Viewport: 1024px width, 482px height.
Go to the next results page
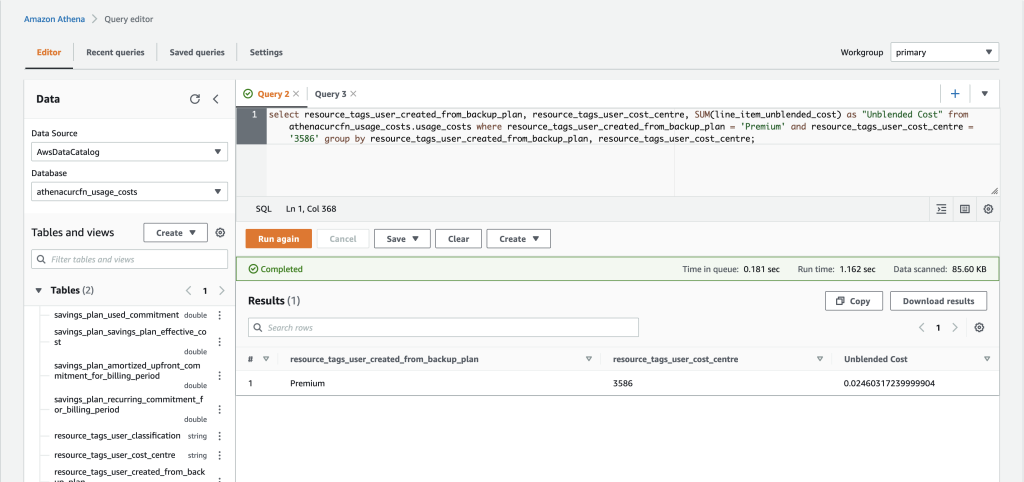pyautogui.click(x=955, y=328)
